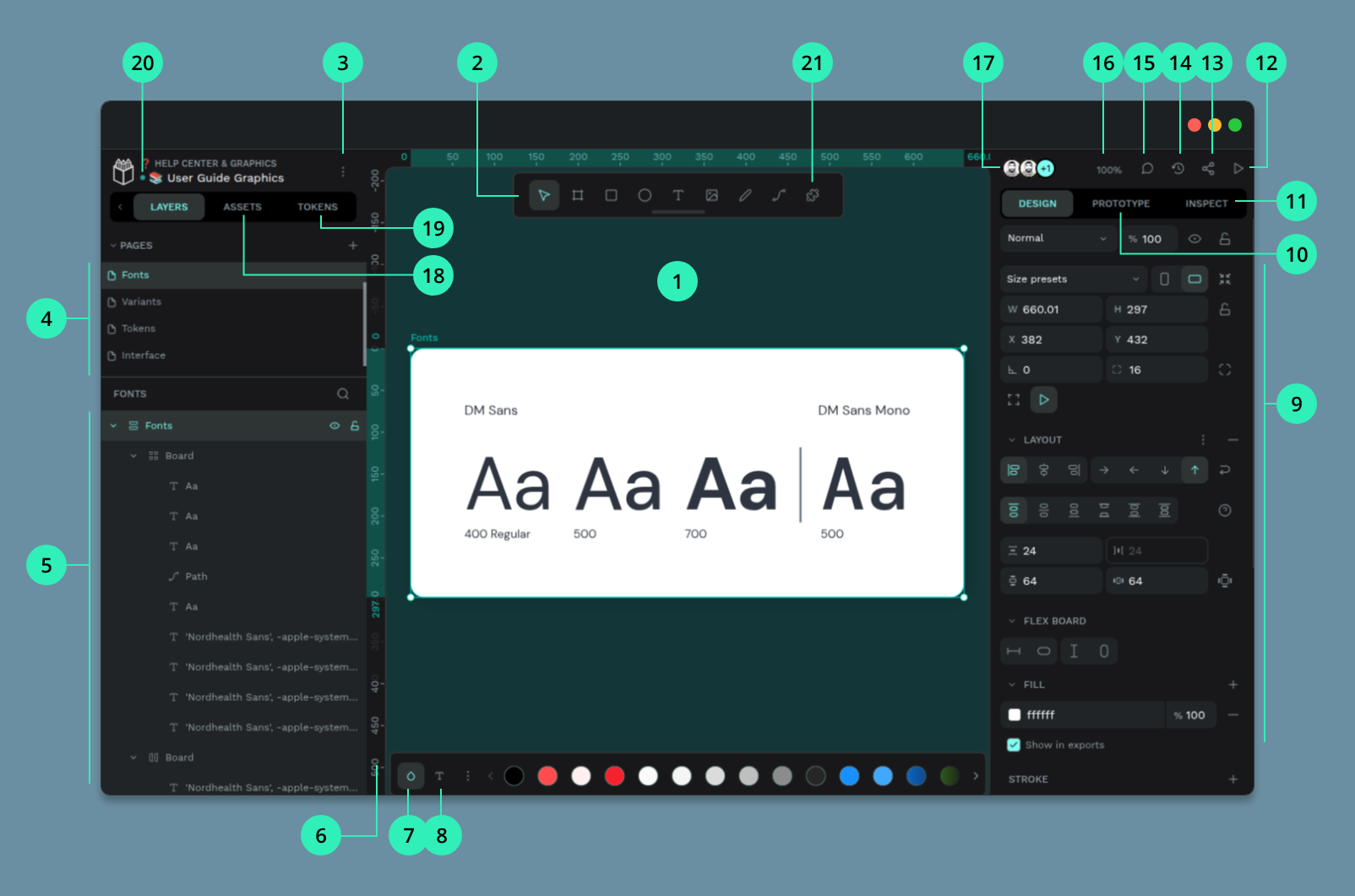This screenshot has height=896, width=1355.
Task: Add a new page with plus button
Action: pyautogui.click(x=353, y=246)
